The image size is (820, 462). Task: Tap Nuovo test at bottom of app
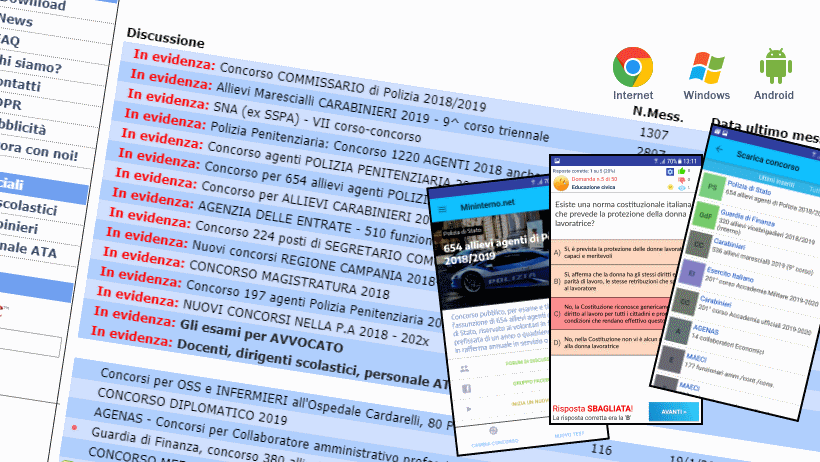(x=569, y=435)
